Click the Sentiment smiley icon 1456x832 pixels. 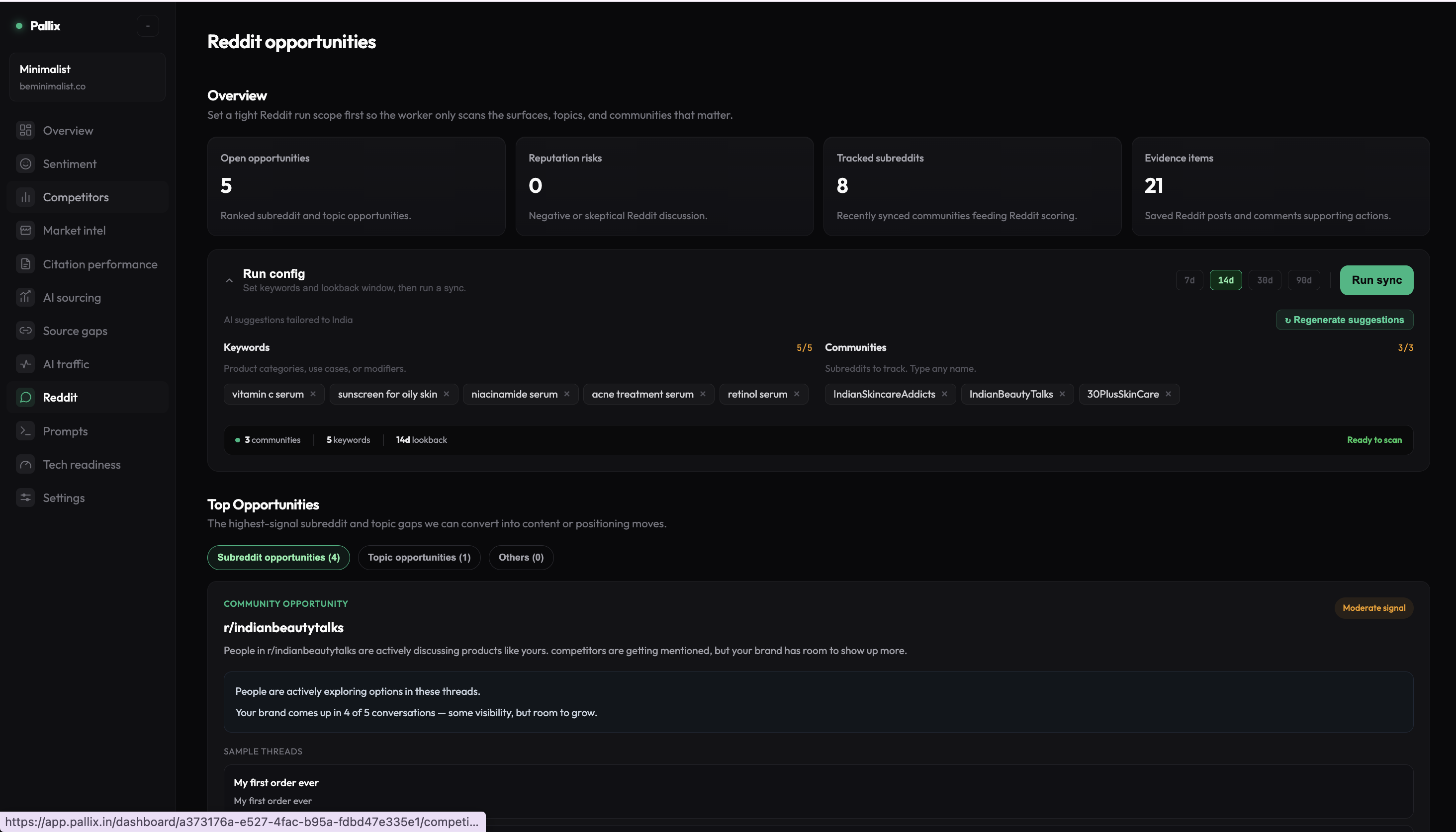pyautogui.click(x=26, y=164)
